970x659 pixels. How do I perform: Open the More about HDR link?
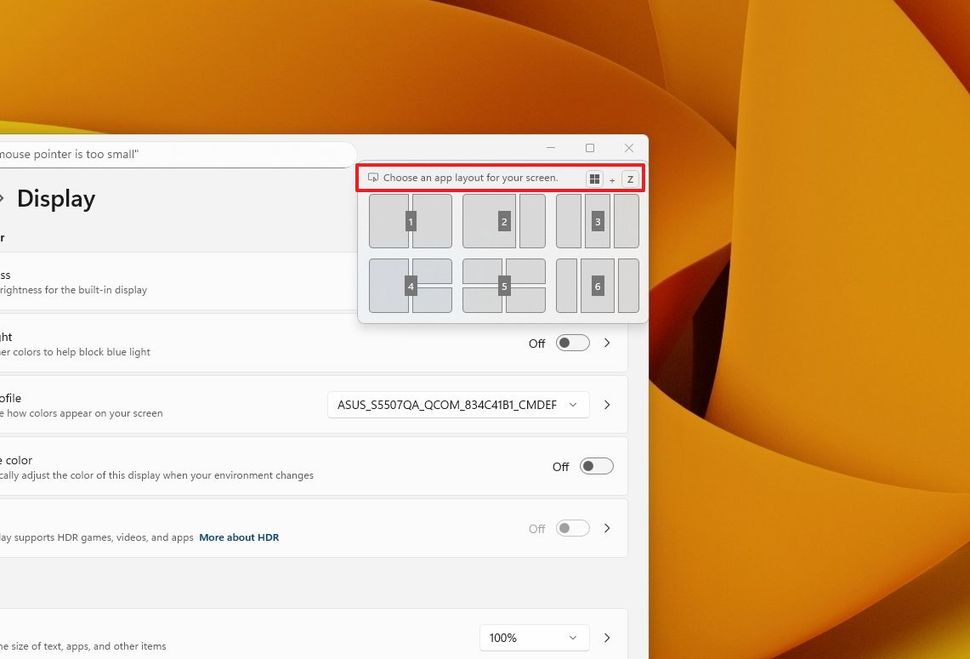(x=239, y=537)
